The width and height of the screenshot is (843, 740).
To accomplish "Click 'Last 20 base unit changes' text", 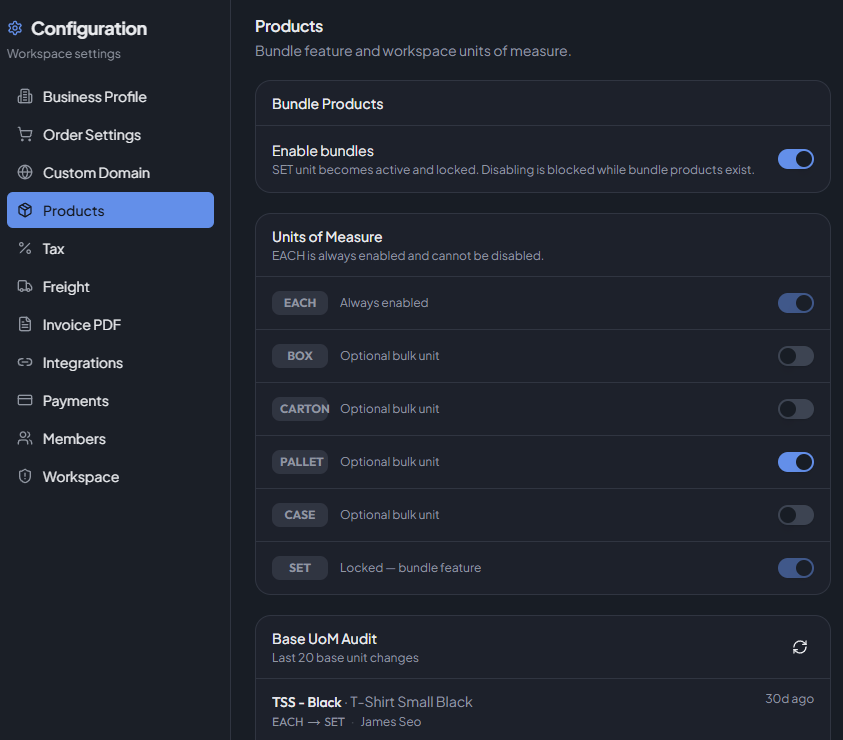I will point(345,658).
